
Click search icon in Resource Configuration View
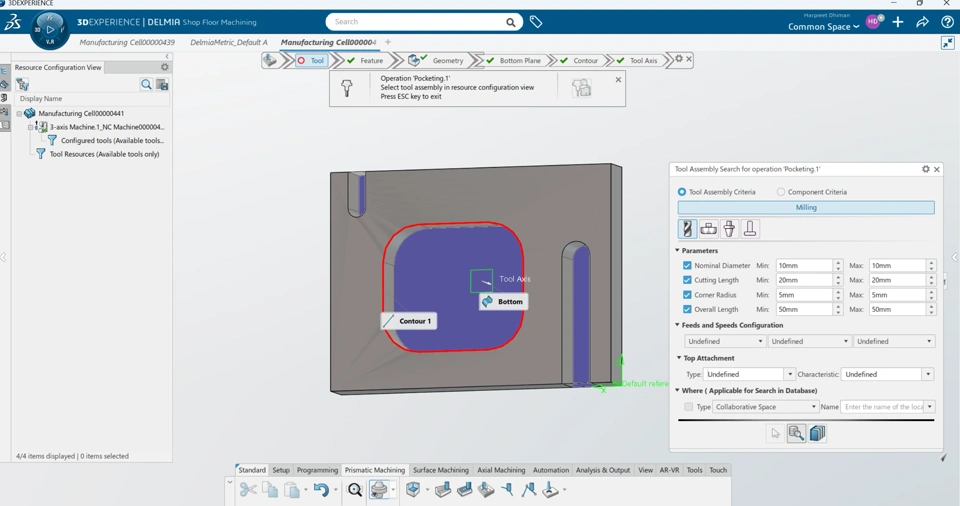coord(146,85)
